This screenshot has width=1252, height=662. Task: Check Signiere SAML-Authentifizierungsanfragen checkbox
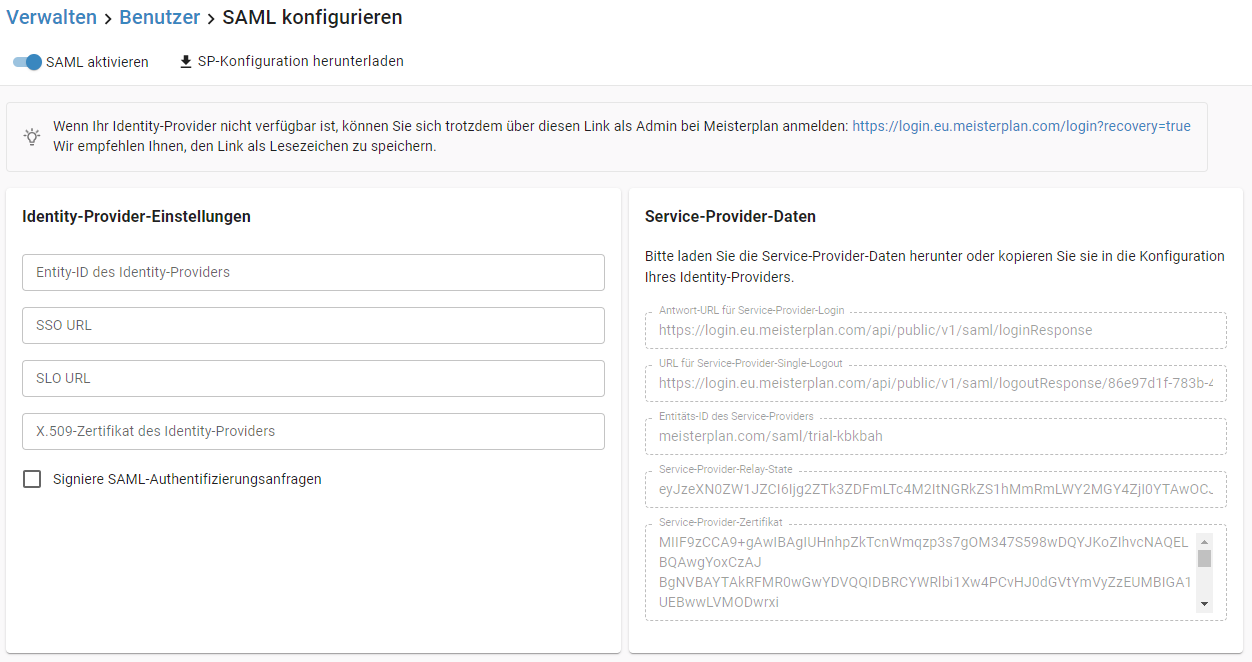32,479
